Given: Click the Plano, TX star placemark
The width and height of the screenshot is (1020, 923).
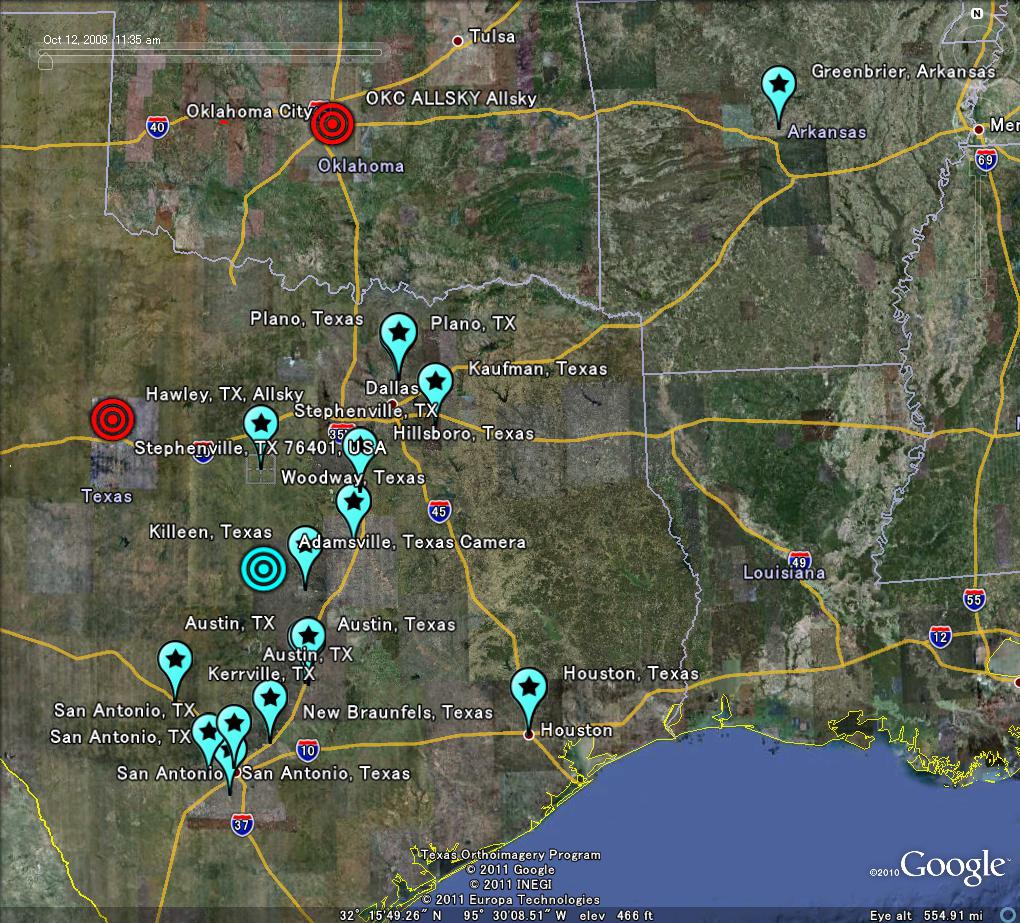Looking at the screenshot, I should click(398, 332).
